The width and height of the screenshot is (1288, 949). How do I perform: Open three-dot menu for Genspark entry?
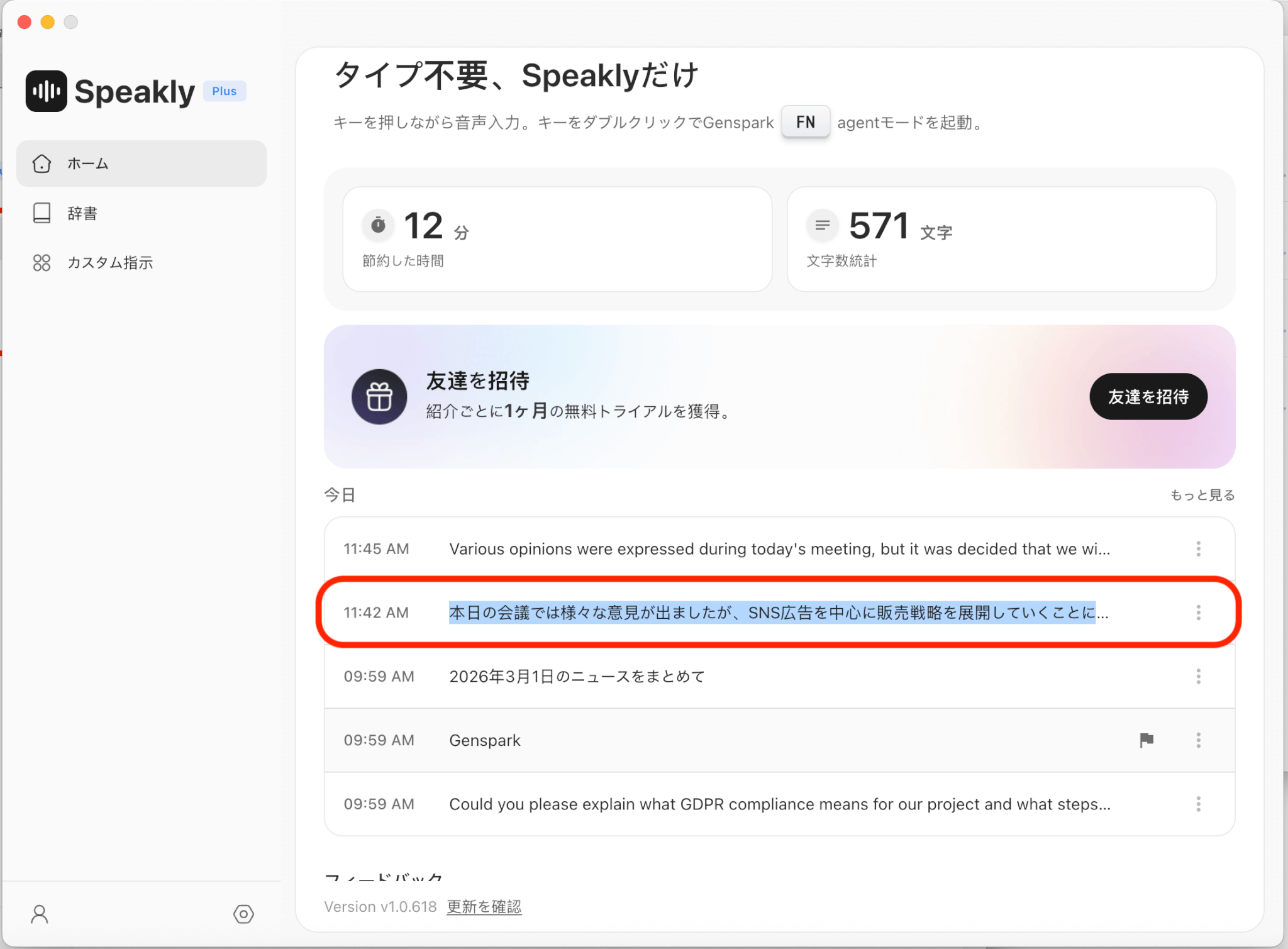coord(1198,740)
